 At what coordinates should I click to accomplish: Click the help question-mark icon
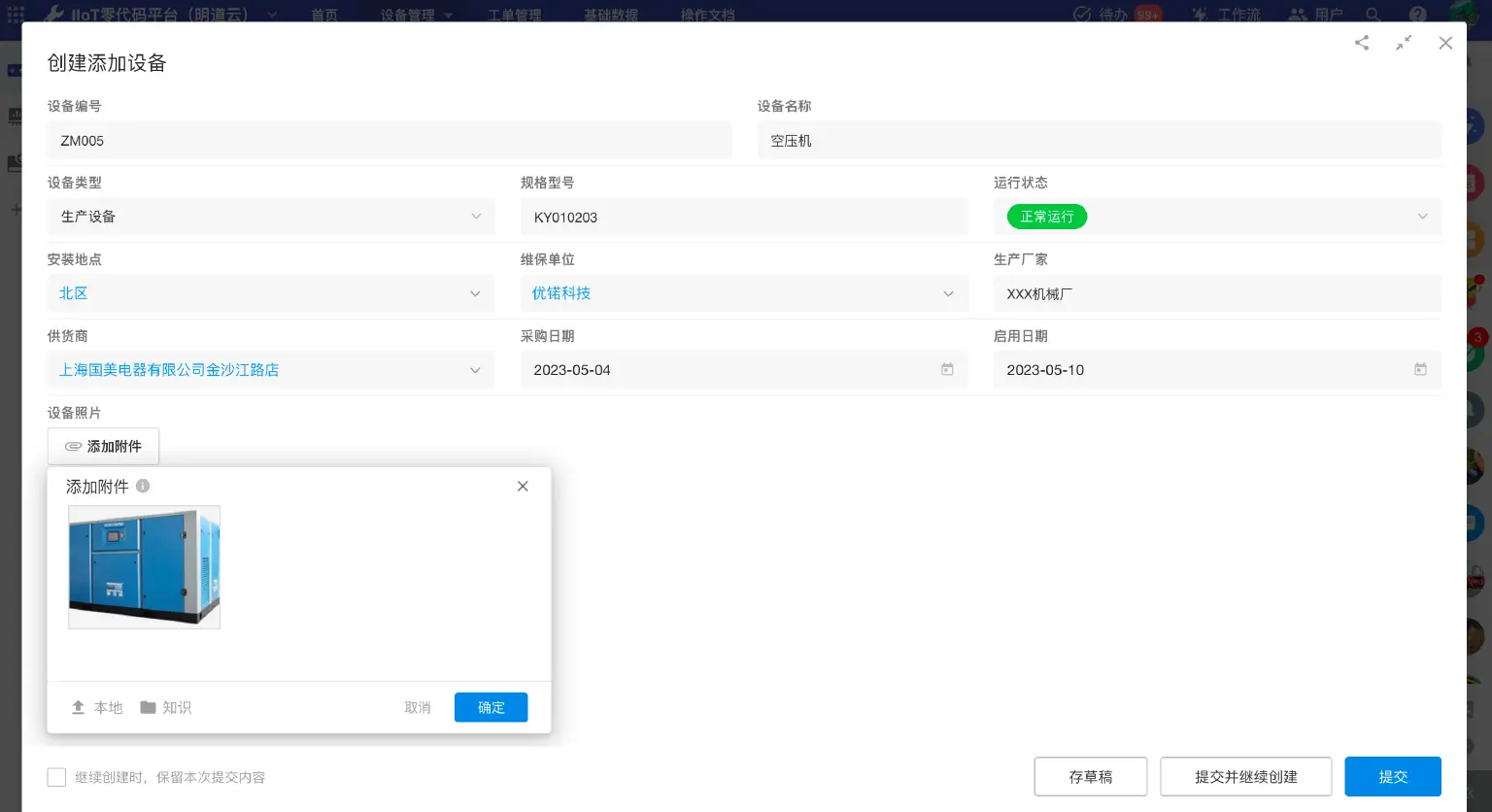[1418, 15]
